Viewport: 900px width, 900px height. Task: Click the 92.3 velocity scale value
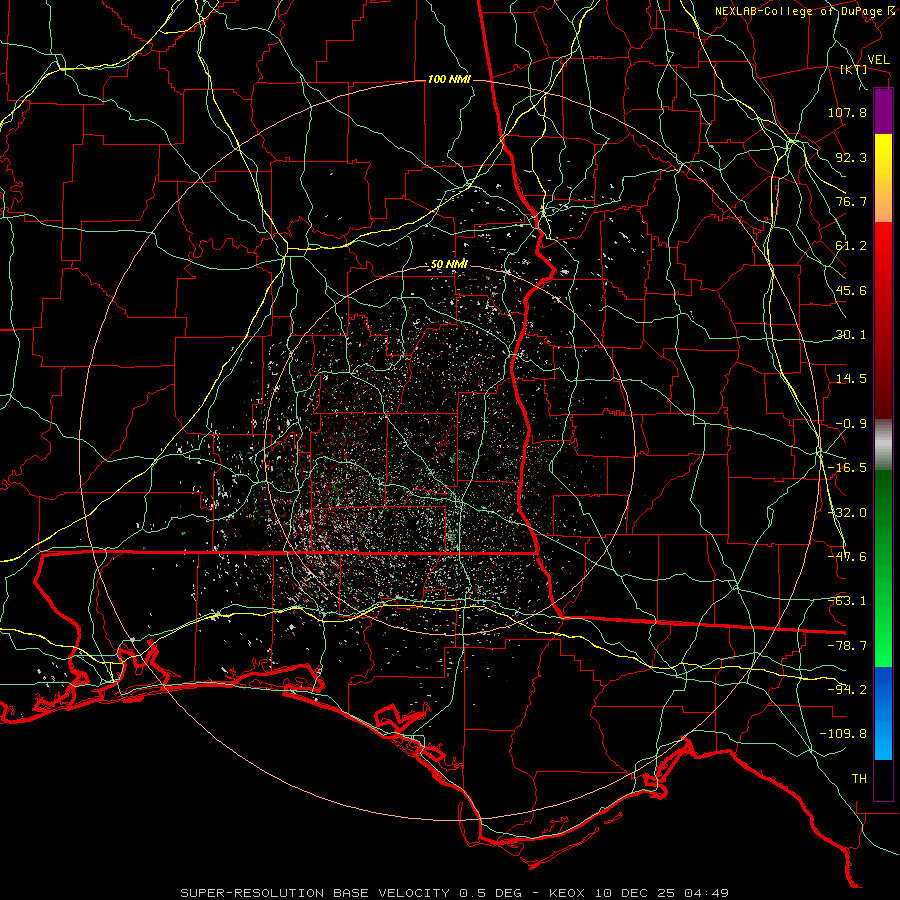click(851, 157)
